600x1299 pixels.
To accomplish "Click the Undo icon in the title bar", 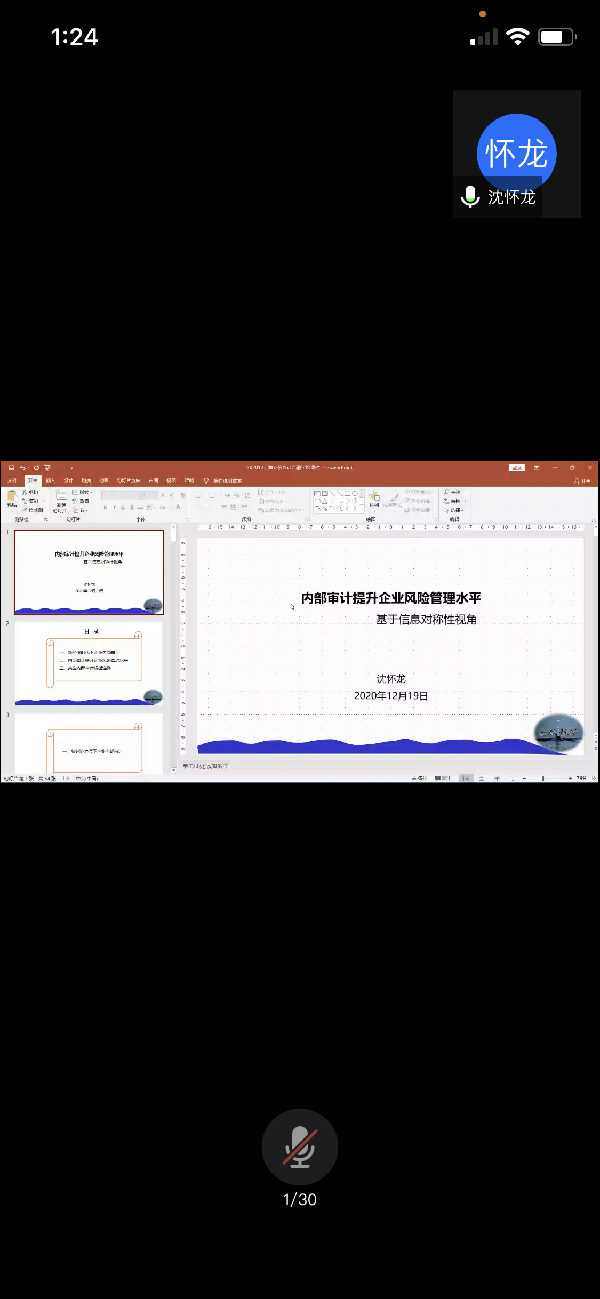I will pyautogui.click(x=23, y=467).
